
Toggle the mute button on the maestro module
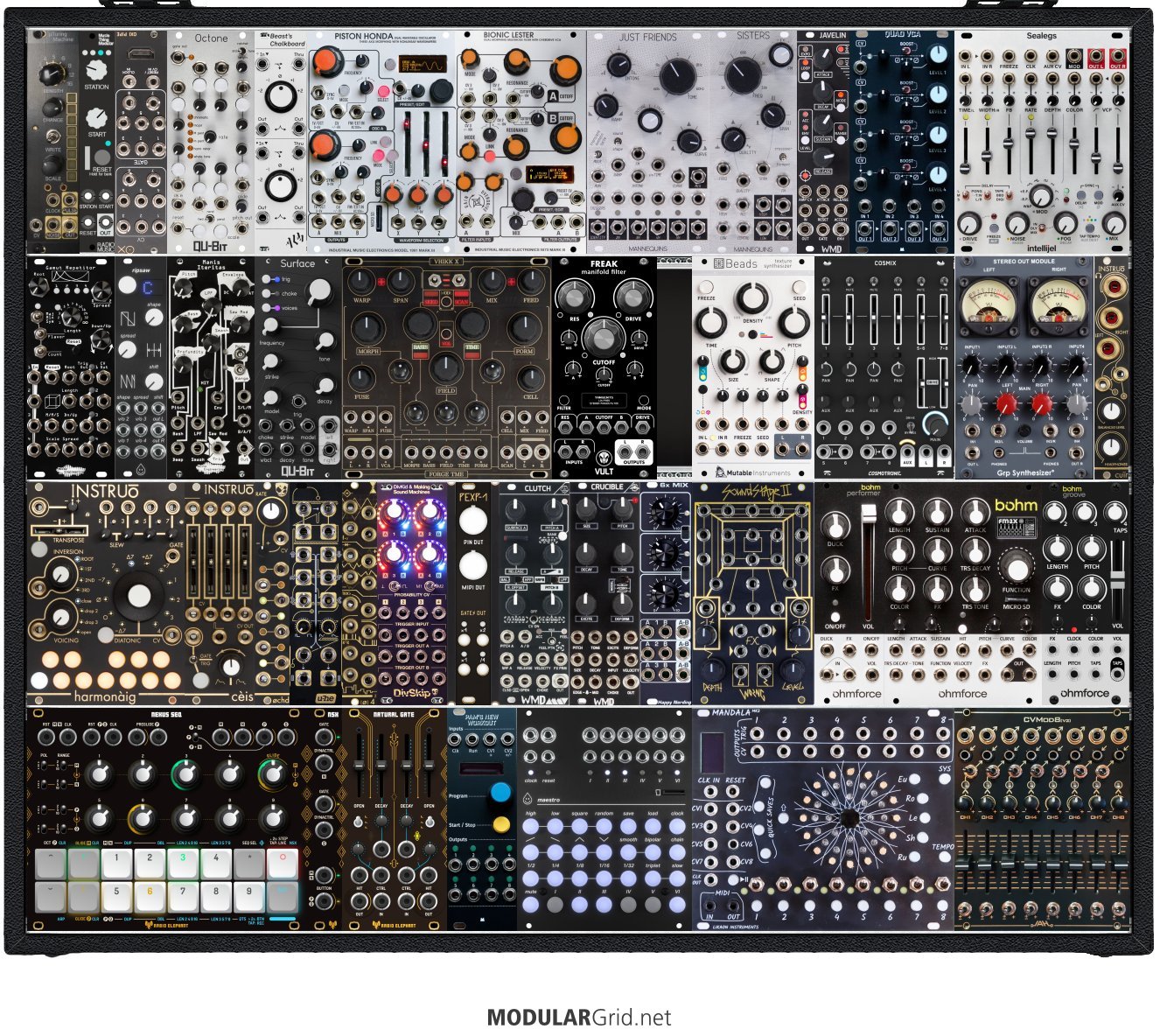pyautogui.click(x=532, y=906)
